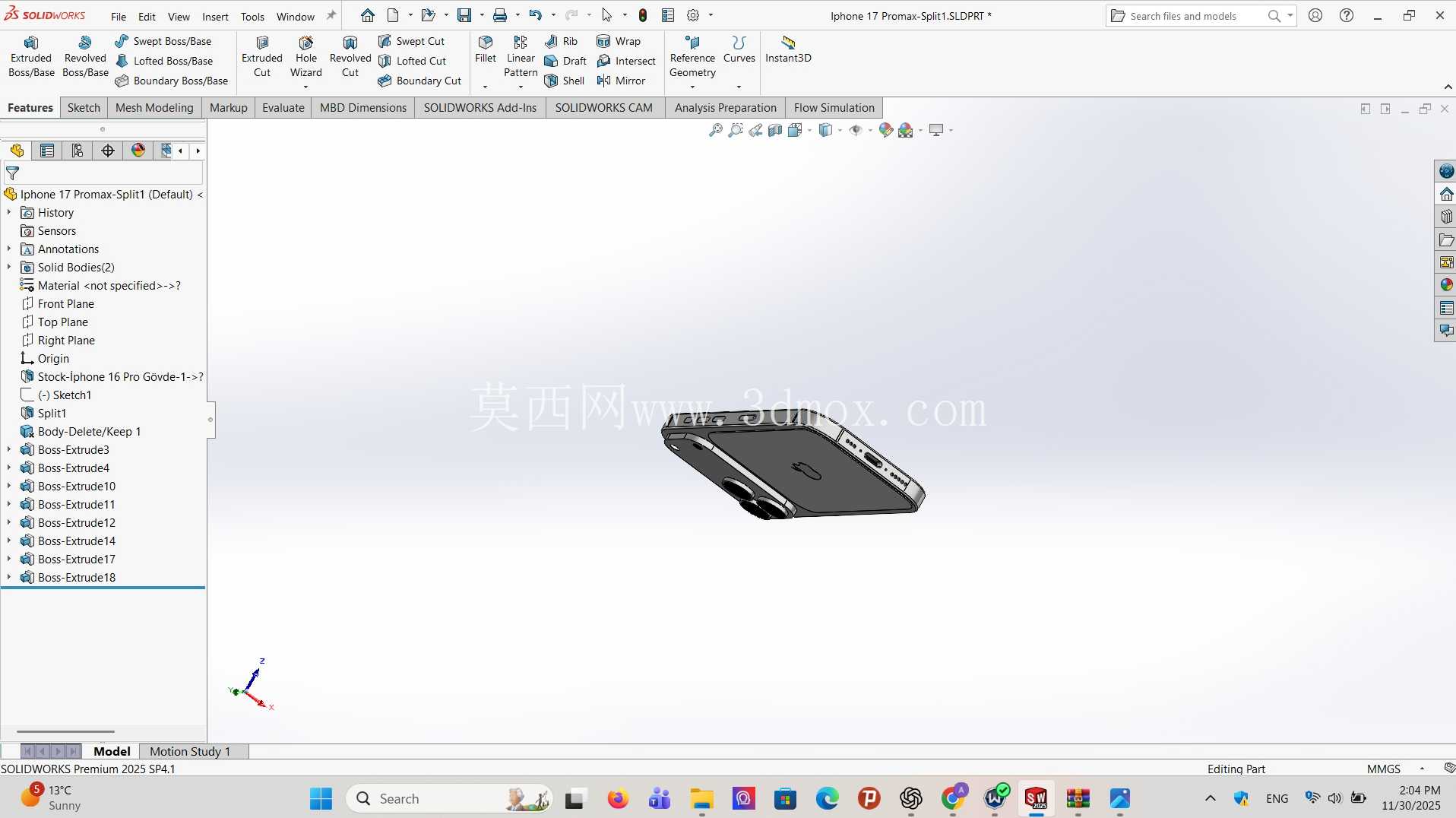
Task: Open Edit Appearance in view toolbar
Action: (x=886, y=130)
